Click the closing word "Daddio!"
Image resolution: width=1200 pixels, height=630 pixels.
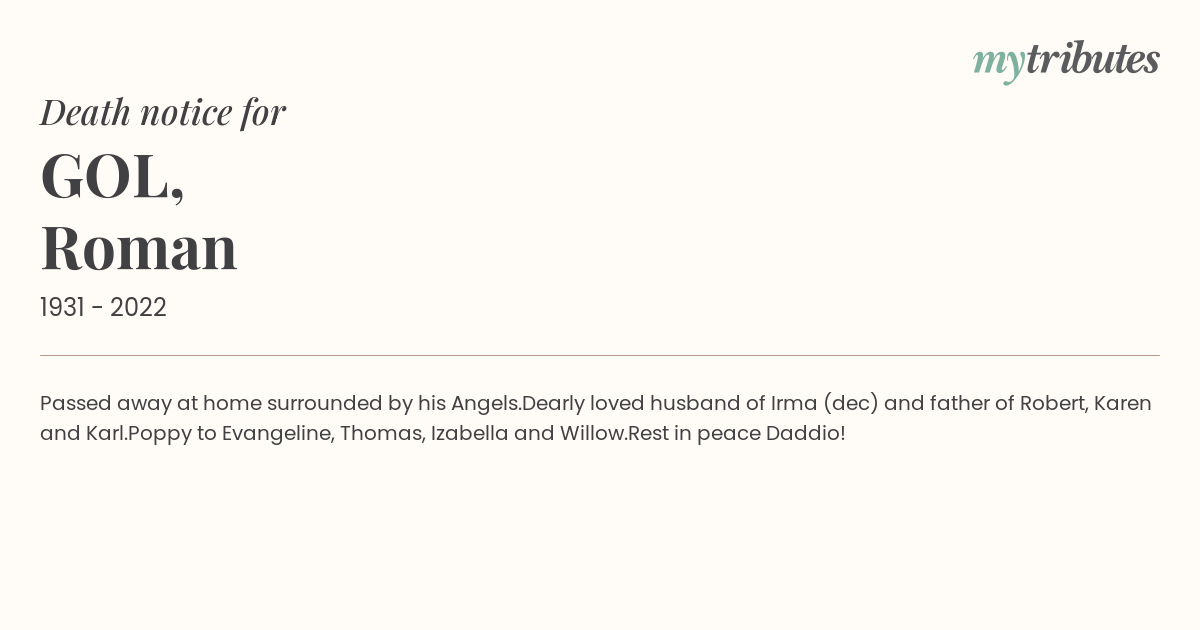pos(806,434)
